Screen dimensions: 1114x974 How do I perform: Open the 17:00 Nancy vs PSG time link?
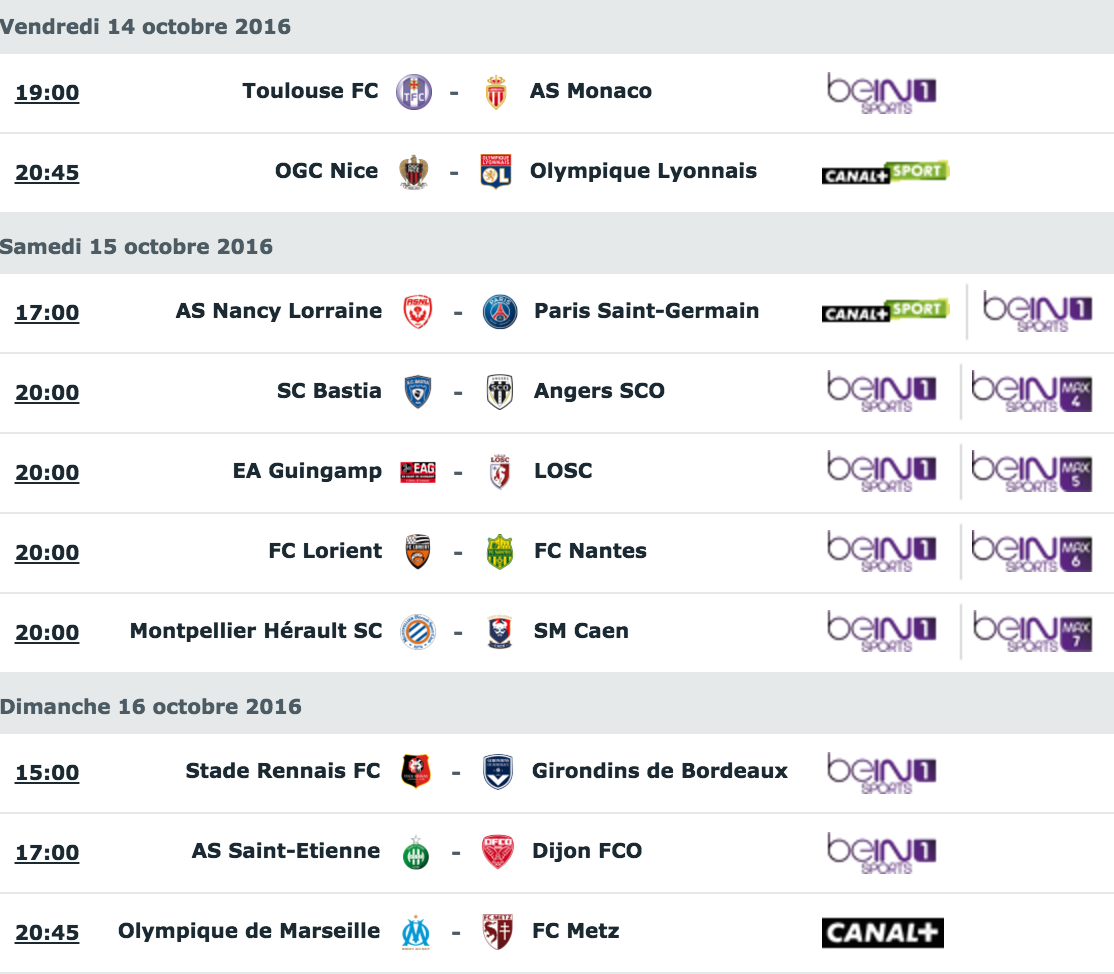(x=47, y=313)
